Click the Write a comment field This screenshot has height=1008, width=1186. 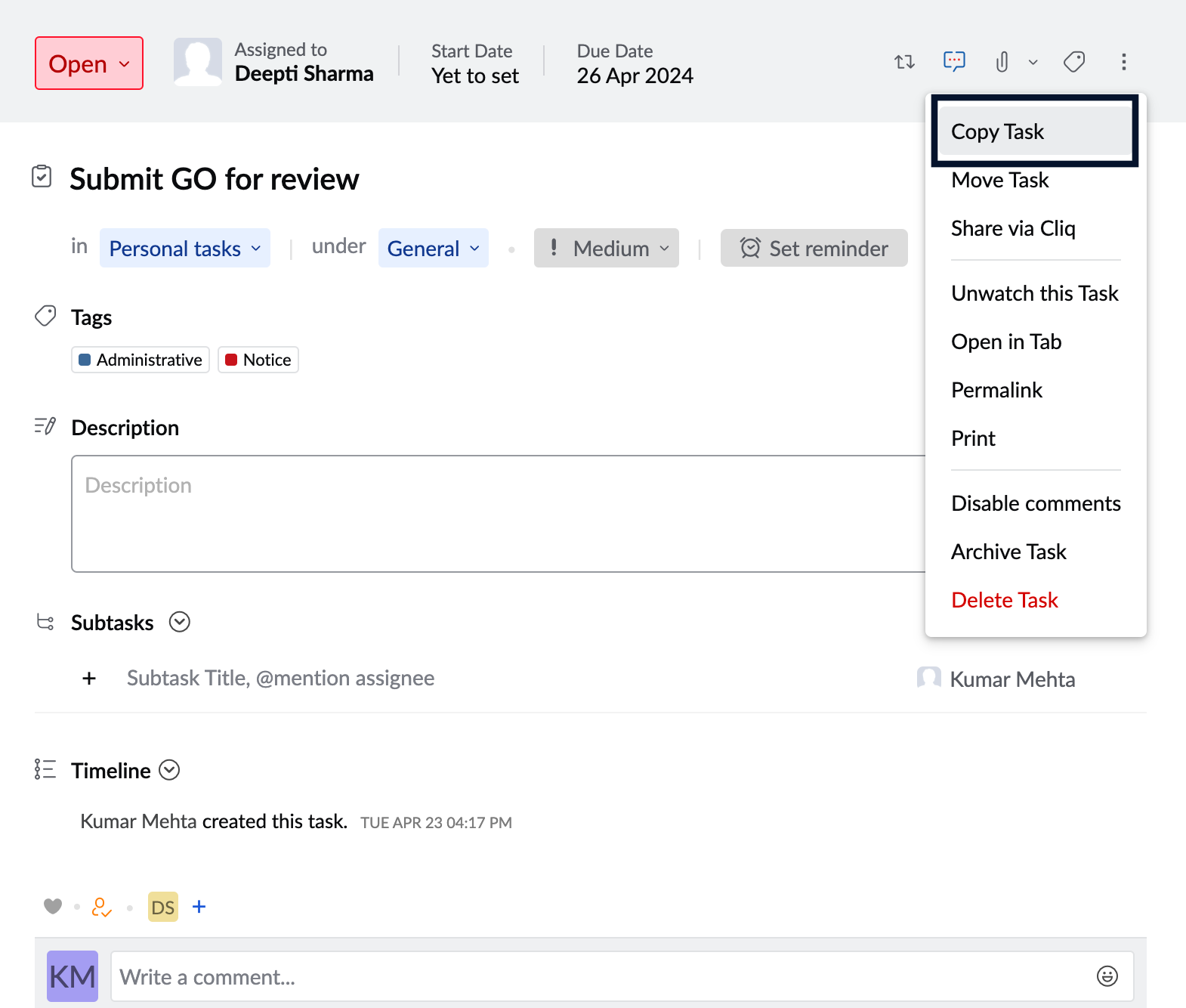(622, 976)
